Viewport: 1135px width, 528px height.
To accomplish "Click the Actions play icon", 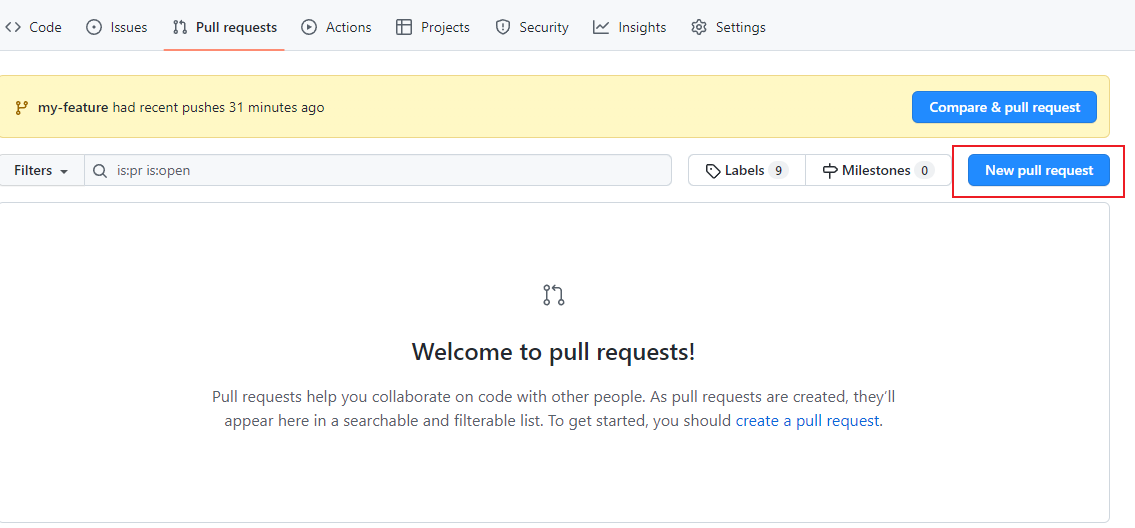I will click(x=309, y=27).
